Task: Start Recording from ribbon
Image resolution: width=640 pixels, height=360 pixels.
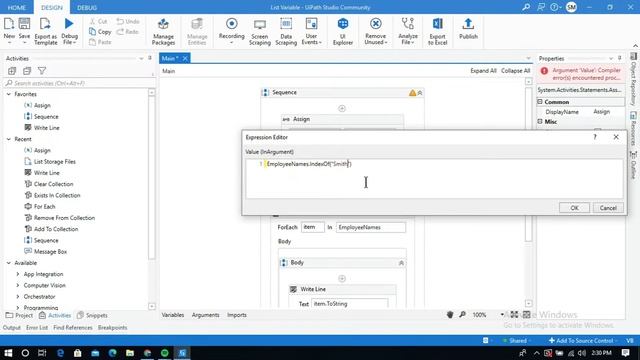Action: click(x=231, y=29)
